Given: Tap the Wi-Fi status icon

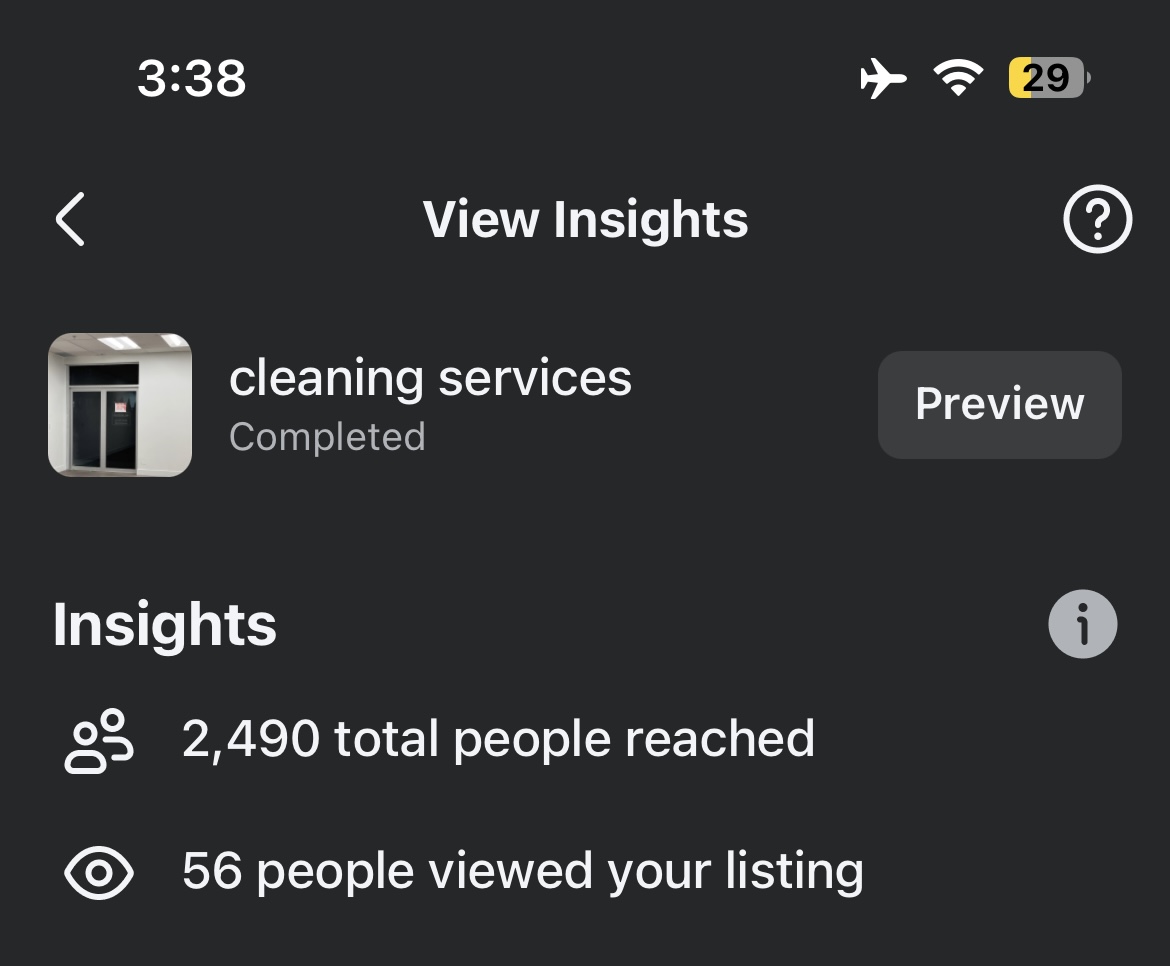Looking at the screenshot, I should [x=958, y=78].
